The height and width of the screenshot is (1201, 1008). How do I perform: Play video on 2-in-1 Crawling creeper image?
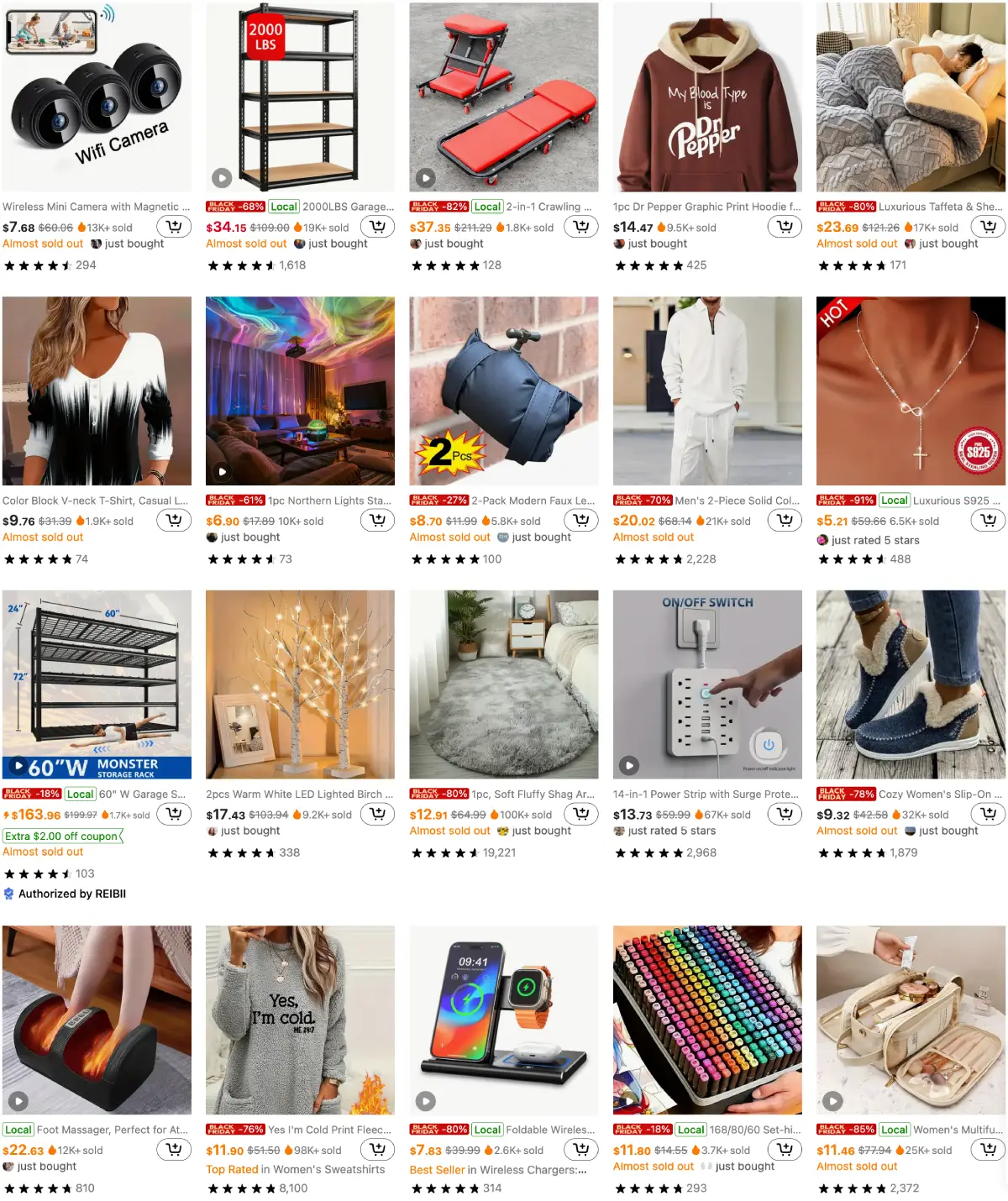click(426, 178)
